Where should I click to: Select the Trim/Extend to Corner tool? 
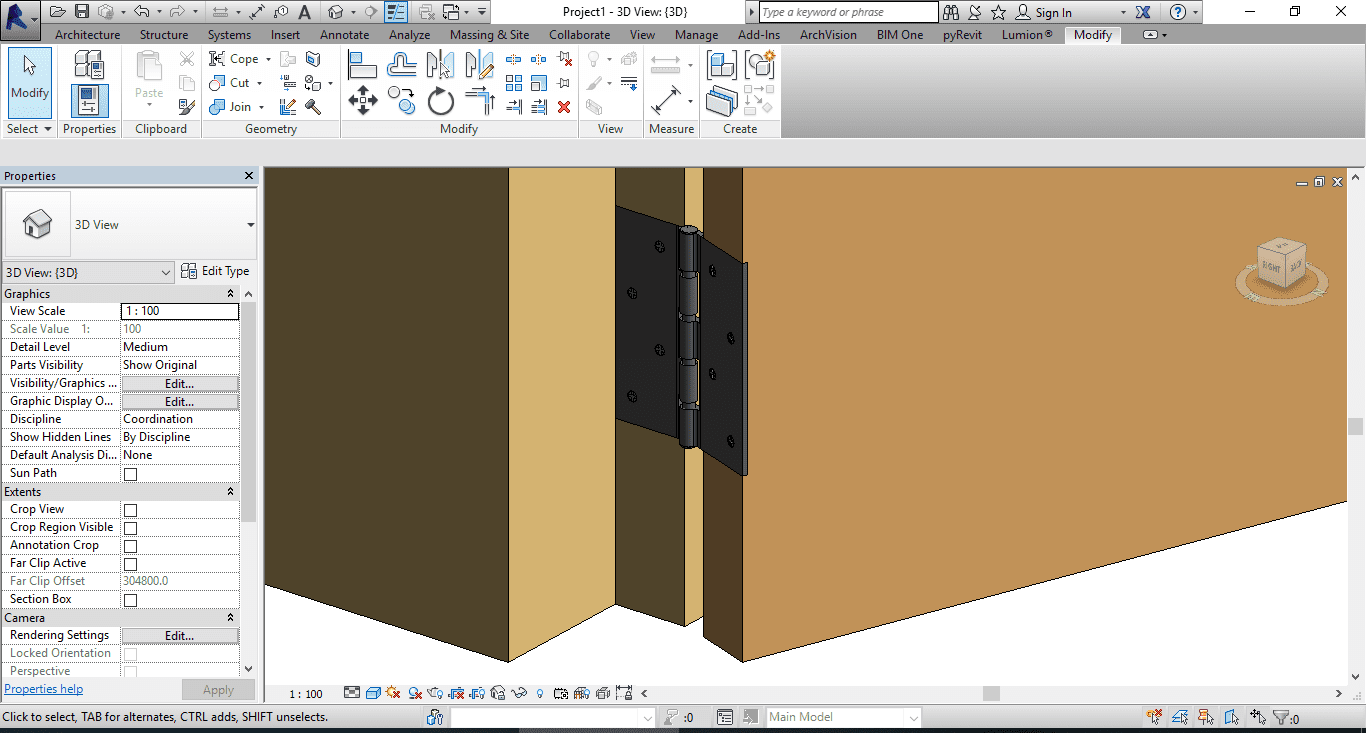coord(480,101)
